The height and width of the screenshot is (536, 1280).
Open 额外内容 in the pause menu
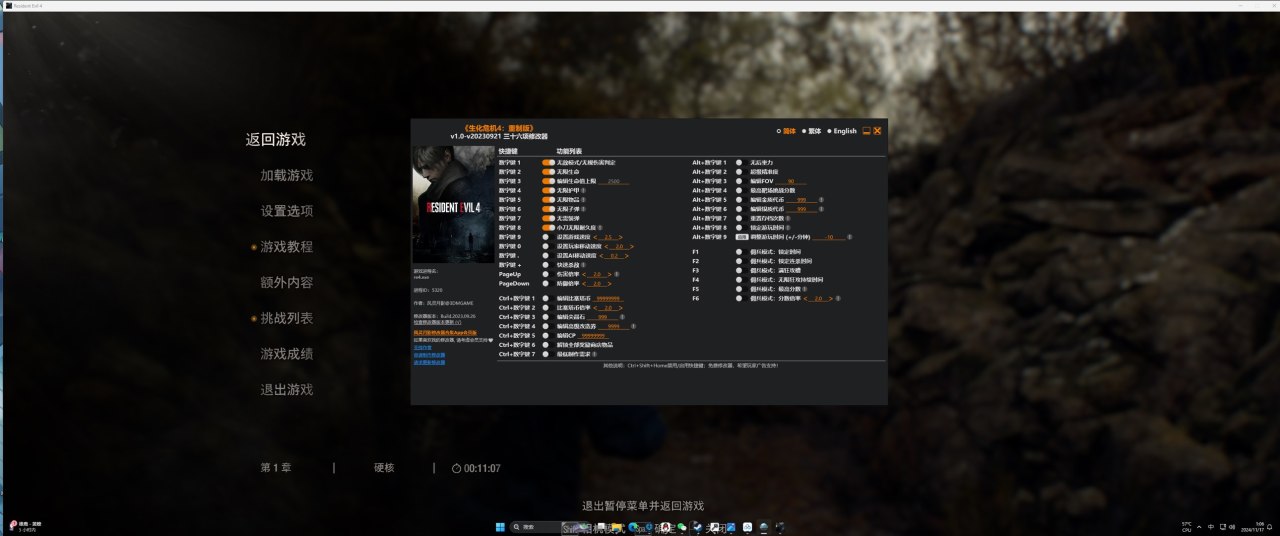click(287, 282)
